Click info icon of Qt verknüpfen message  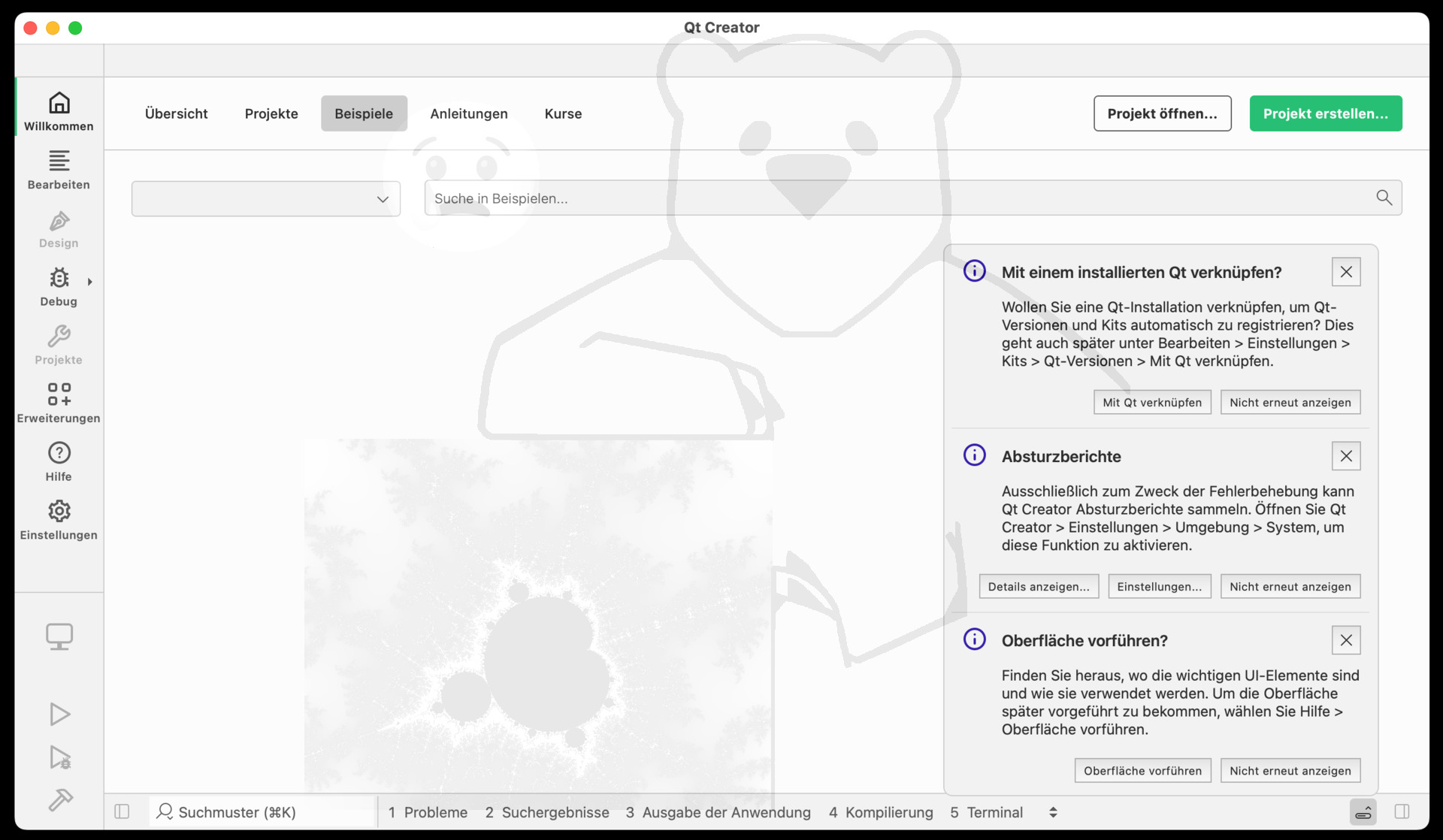[975, 270]
